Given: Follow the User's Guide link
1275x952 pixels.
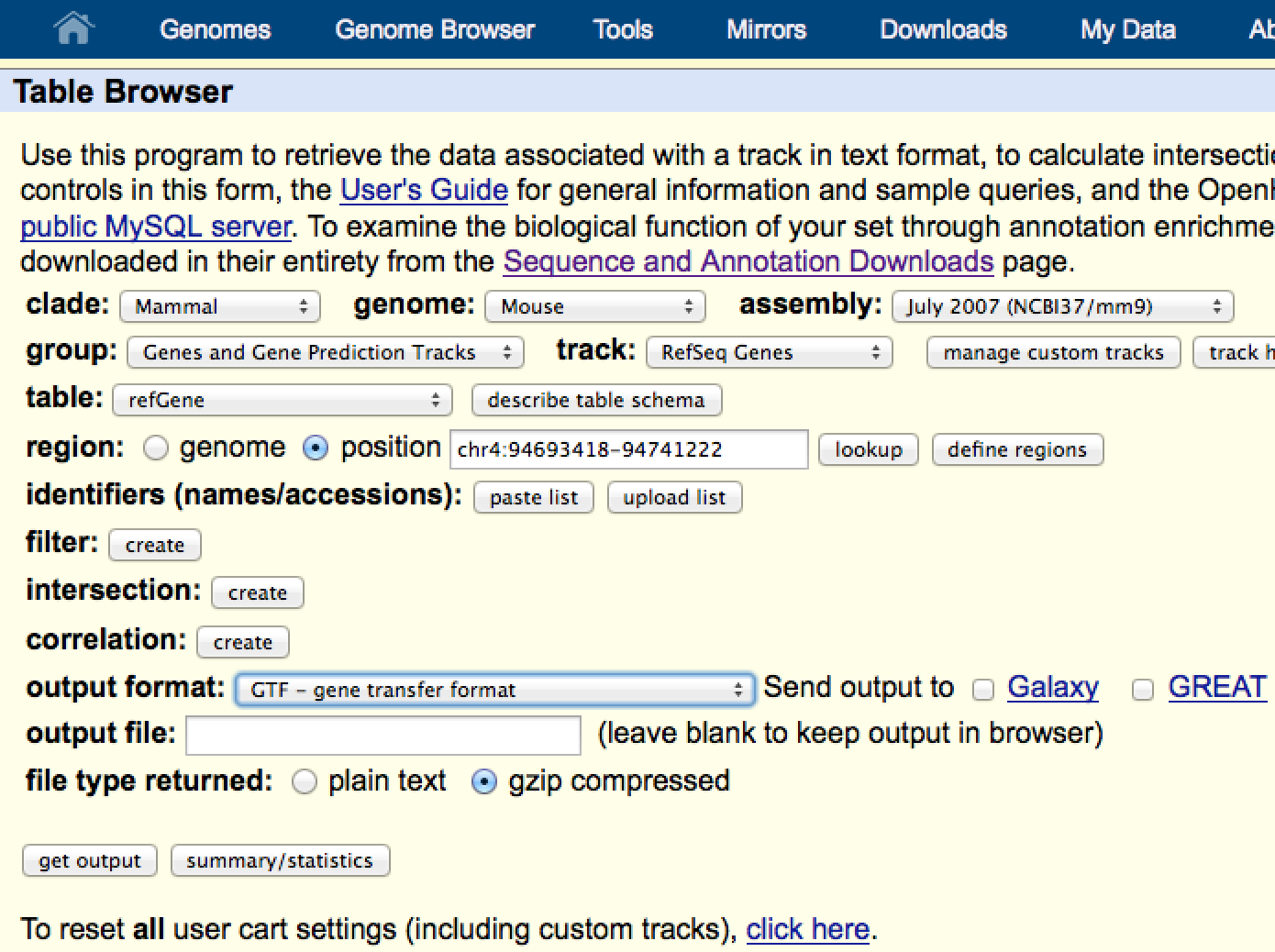Looking at the screenshot, I should (x=424, y=190).
